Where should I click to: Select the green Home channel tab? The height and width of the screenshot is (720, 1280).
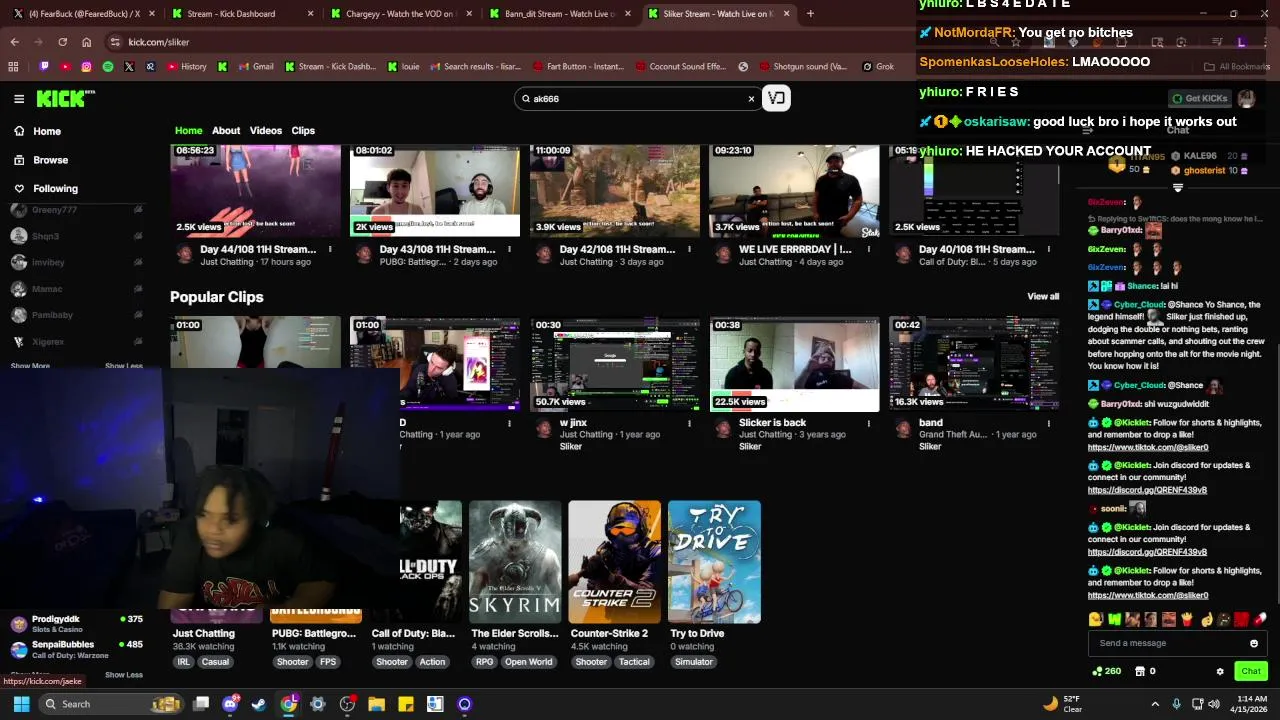(x=188, y=131)
